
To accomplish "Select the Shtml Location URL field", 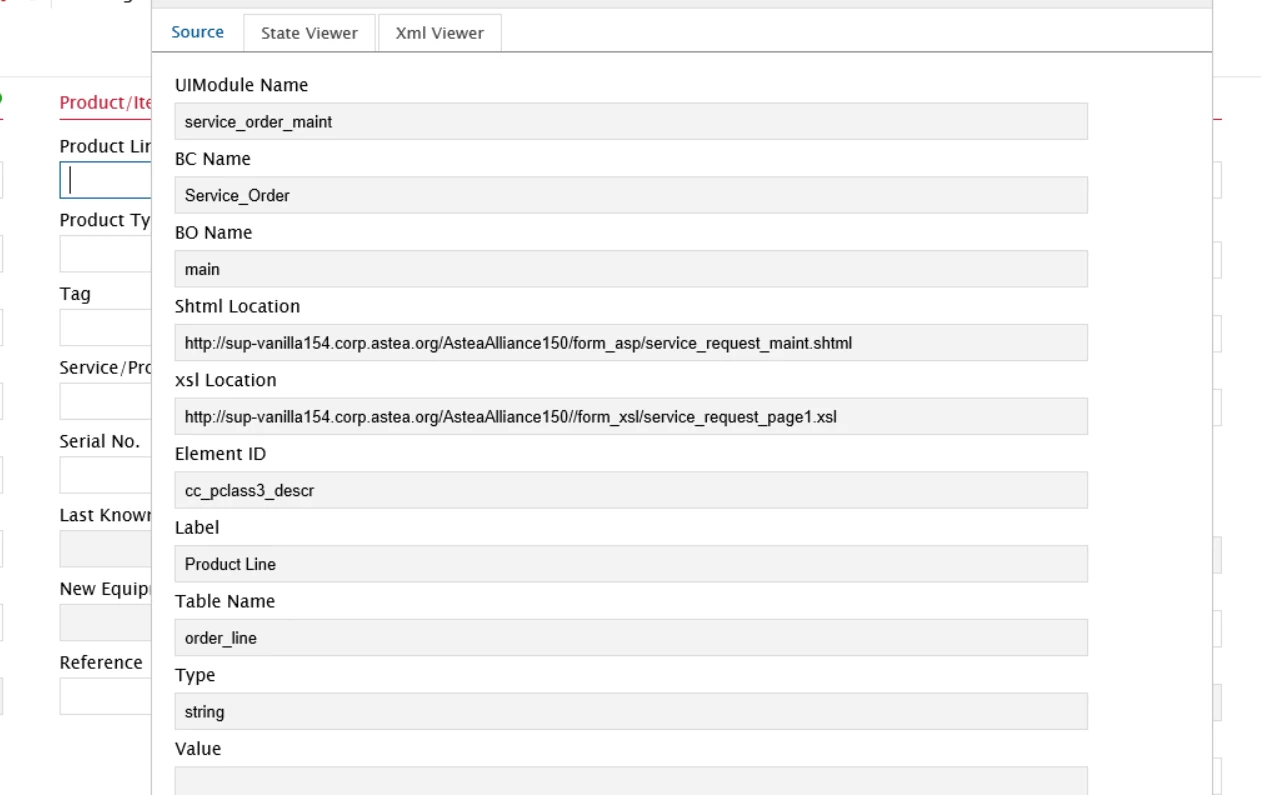I will [630, 343].
